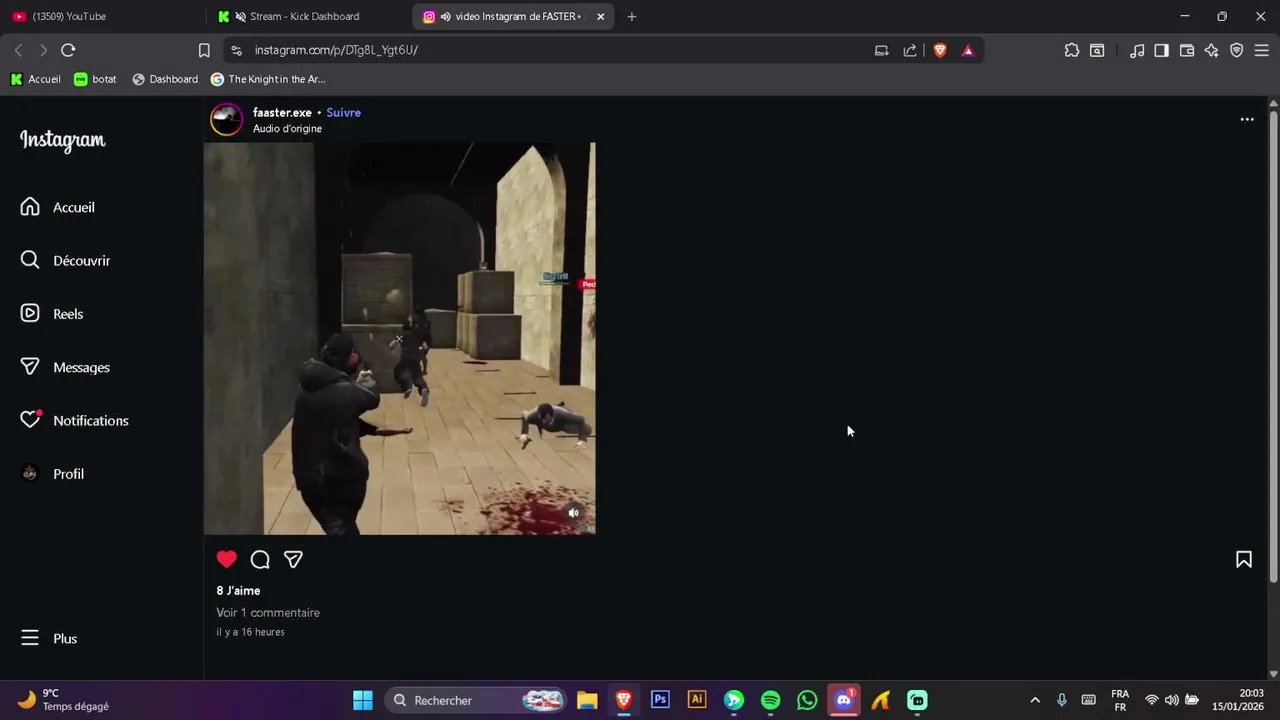Image resolution: width=1280 pixels, height=720 pixels.
Task: Expand the Plus menu in the sidebar
Action: coord(49,638)
